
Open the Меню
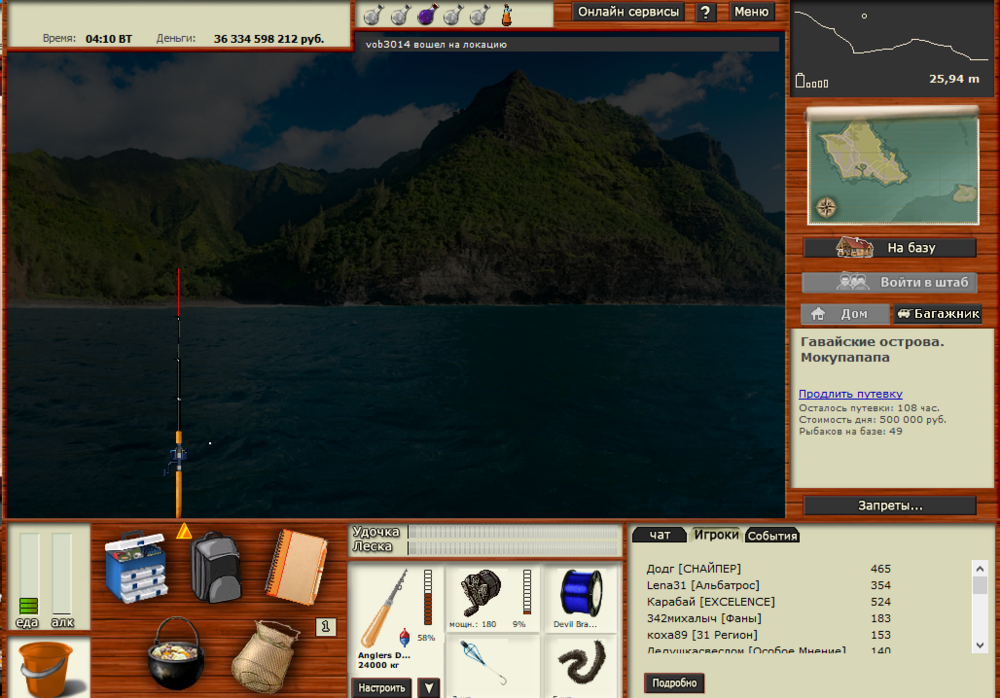pyautogui.click(x=751, y=12)
